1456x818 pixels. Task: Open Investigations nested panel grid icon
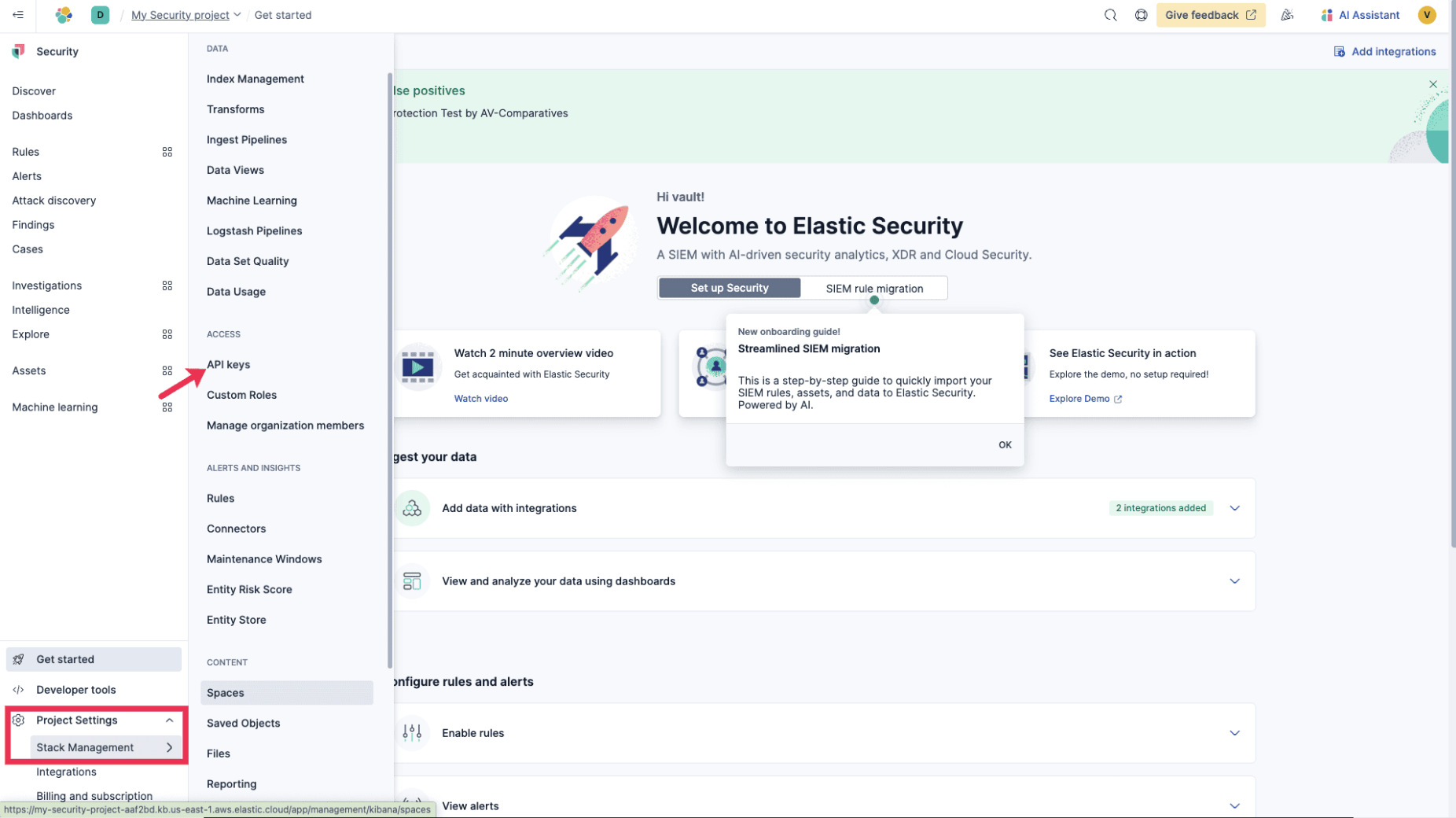pos(167,286)
